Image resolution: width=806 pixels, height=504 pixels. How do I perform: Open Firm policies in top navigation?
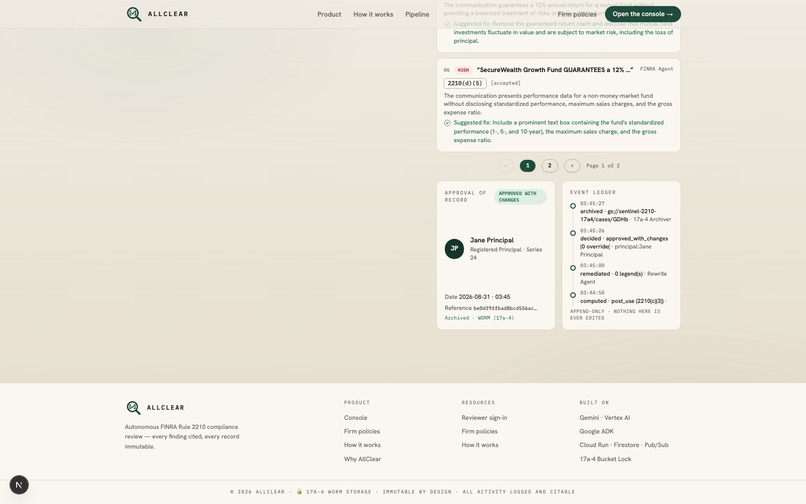point(577,14)
